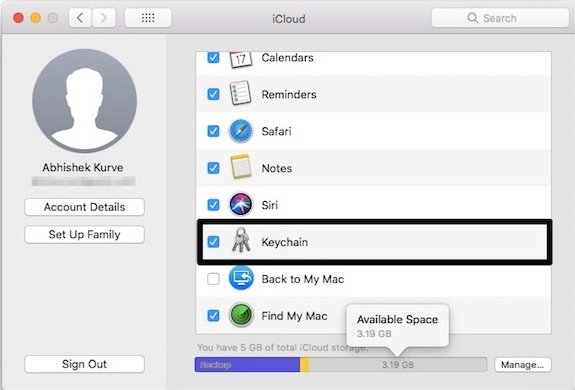This screenshot has width=575, height=390.
Task: Sign Out of iCloud
Action: [x=84, y=364]
